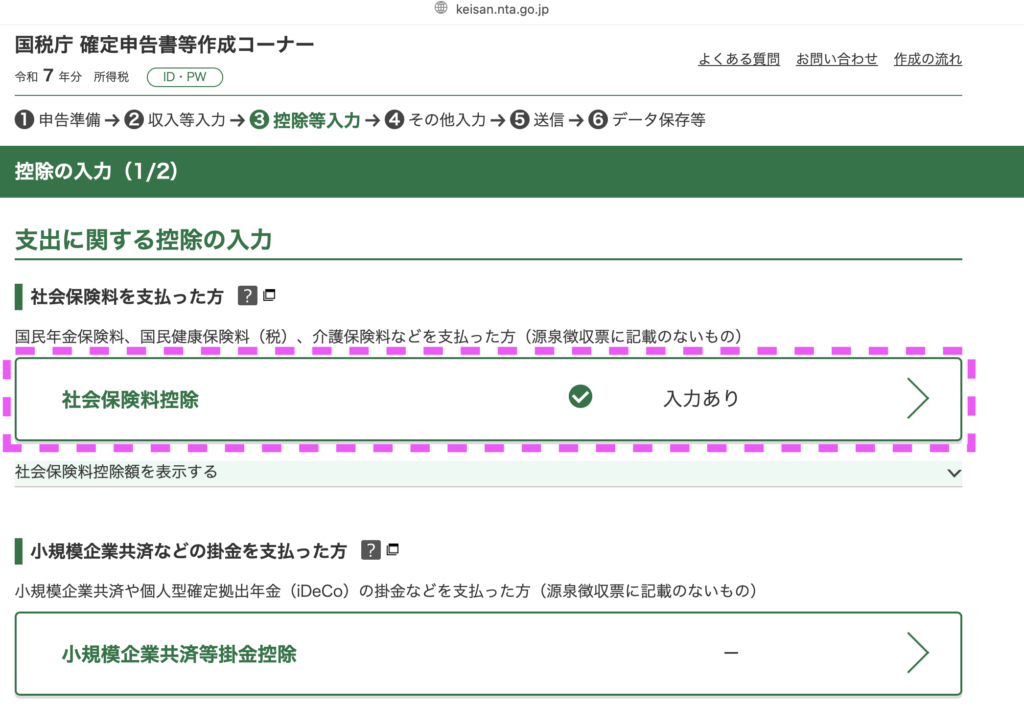Click right arrow on 小規模企業共済等掛金控除 row
This screenshot has width=1024, height=727.
[917, 653]
